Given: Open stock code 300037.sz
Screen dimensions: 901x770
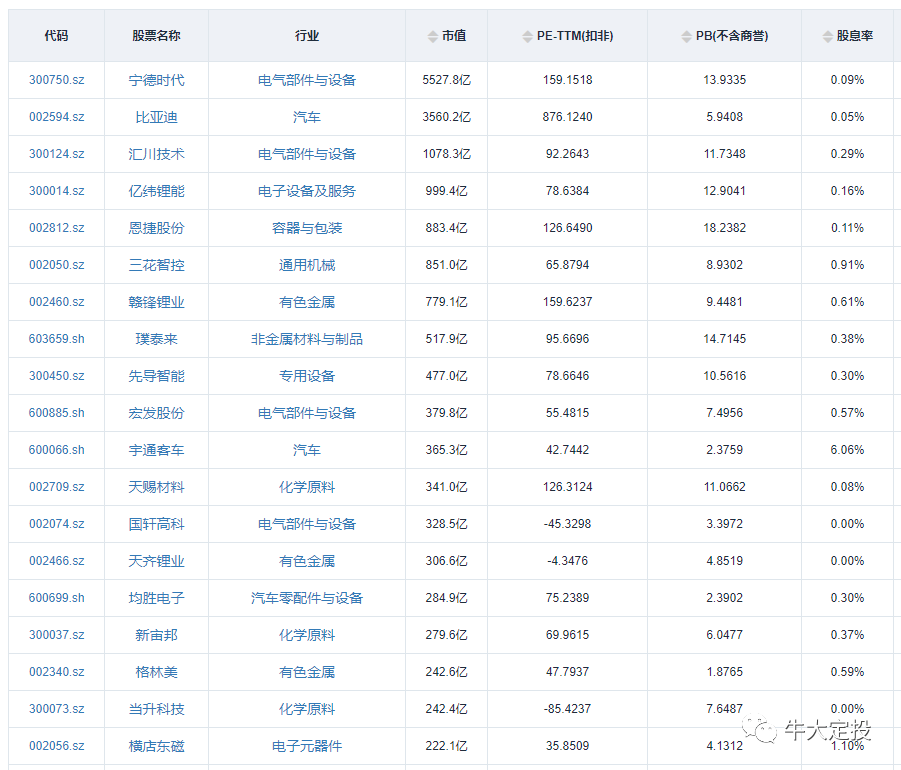Looking at the screenshot, I should click(x=57, y=635).
